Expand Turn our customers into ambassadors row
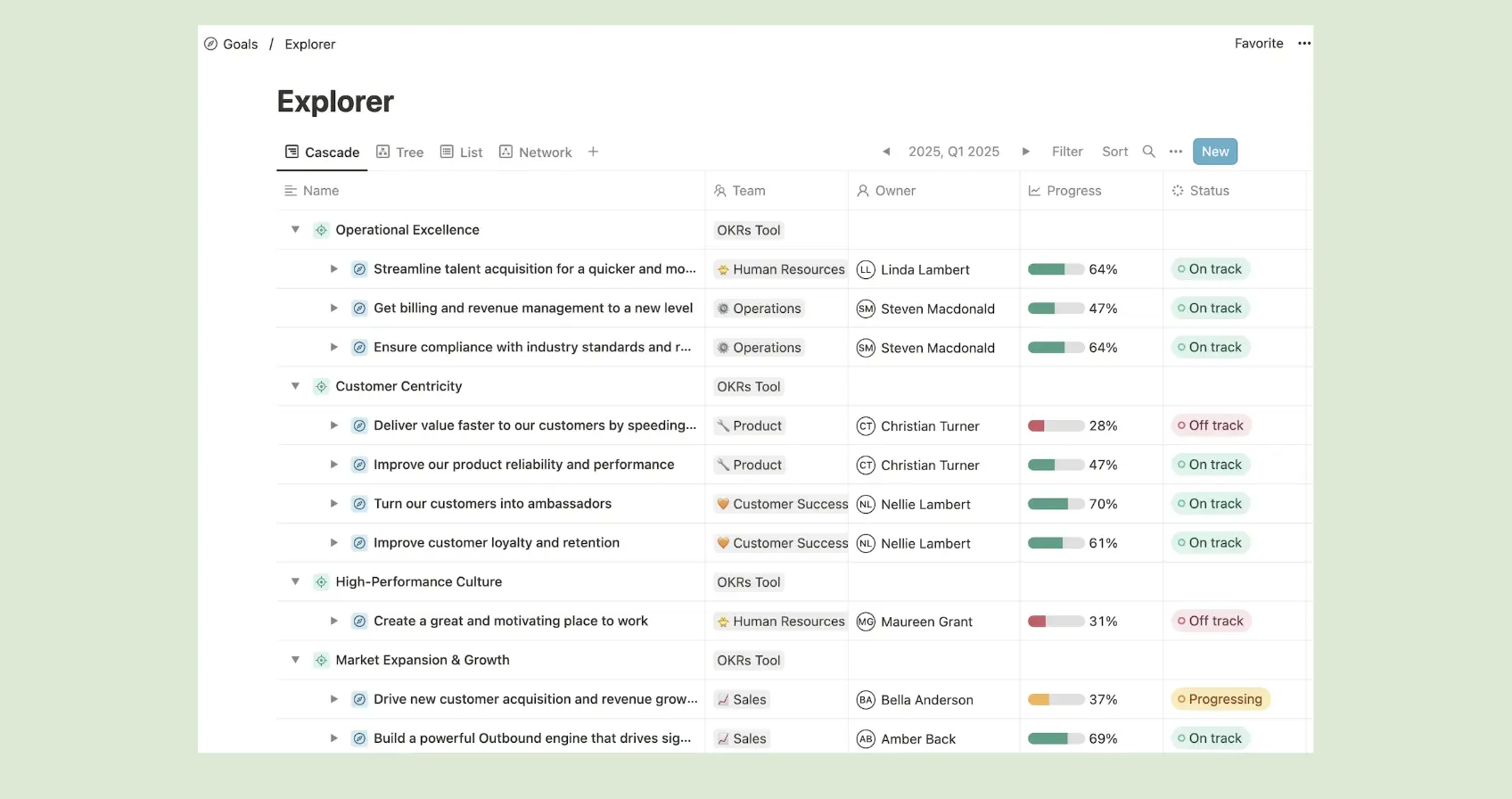 333,504
